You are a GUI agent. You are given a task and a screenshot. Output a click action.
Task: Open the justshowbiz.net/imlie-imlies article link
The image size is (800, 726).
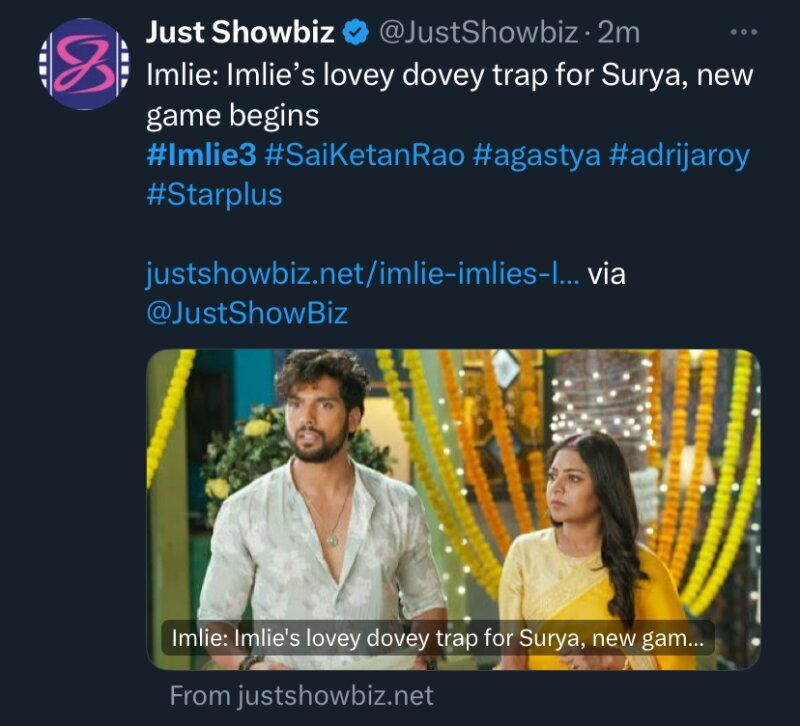362,273
